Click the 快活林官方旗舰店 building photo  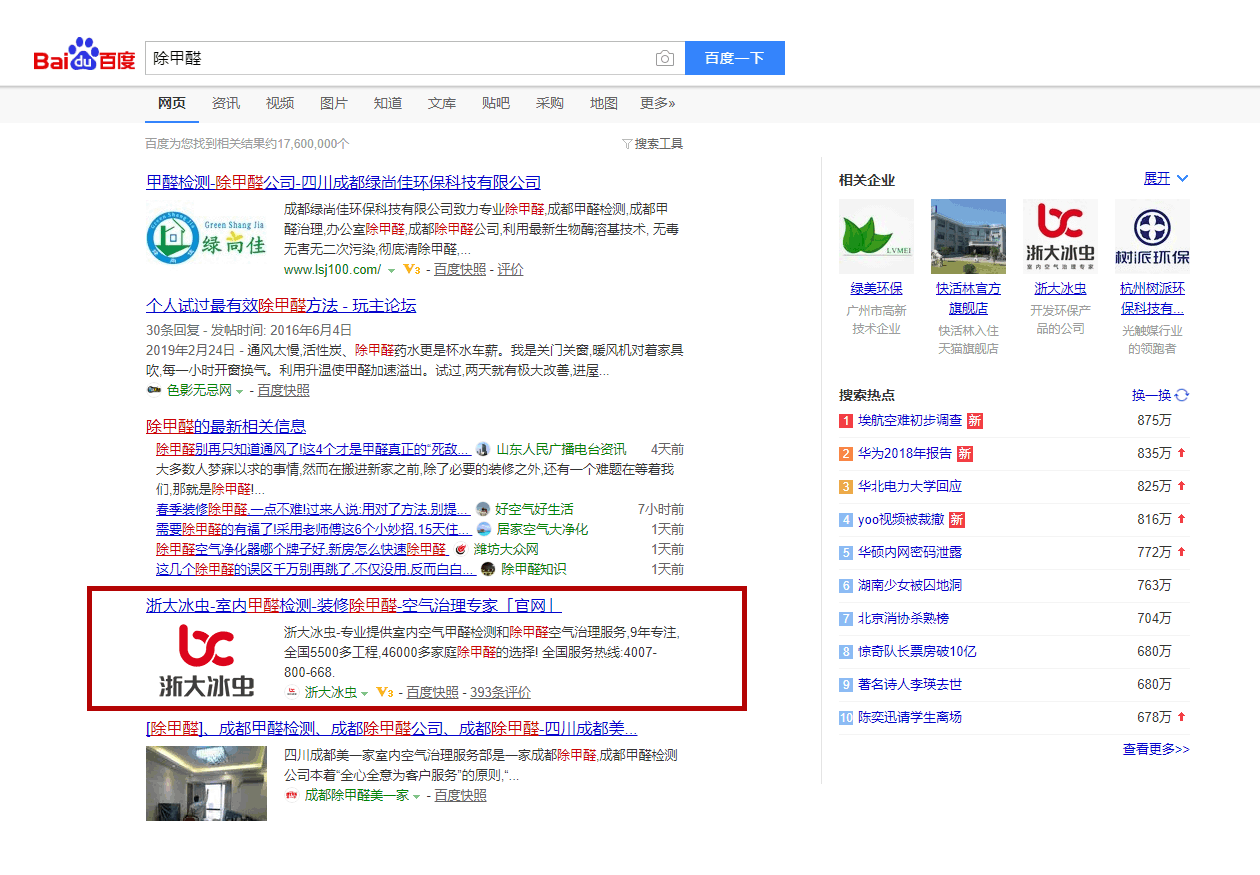tap(968, 236)
